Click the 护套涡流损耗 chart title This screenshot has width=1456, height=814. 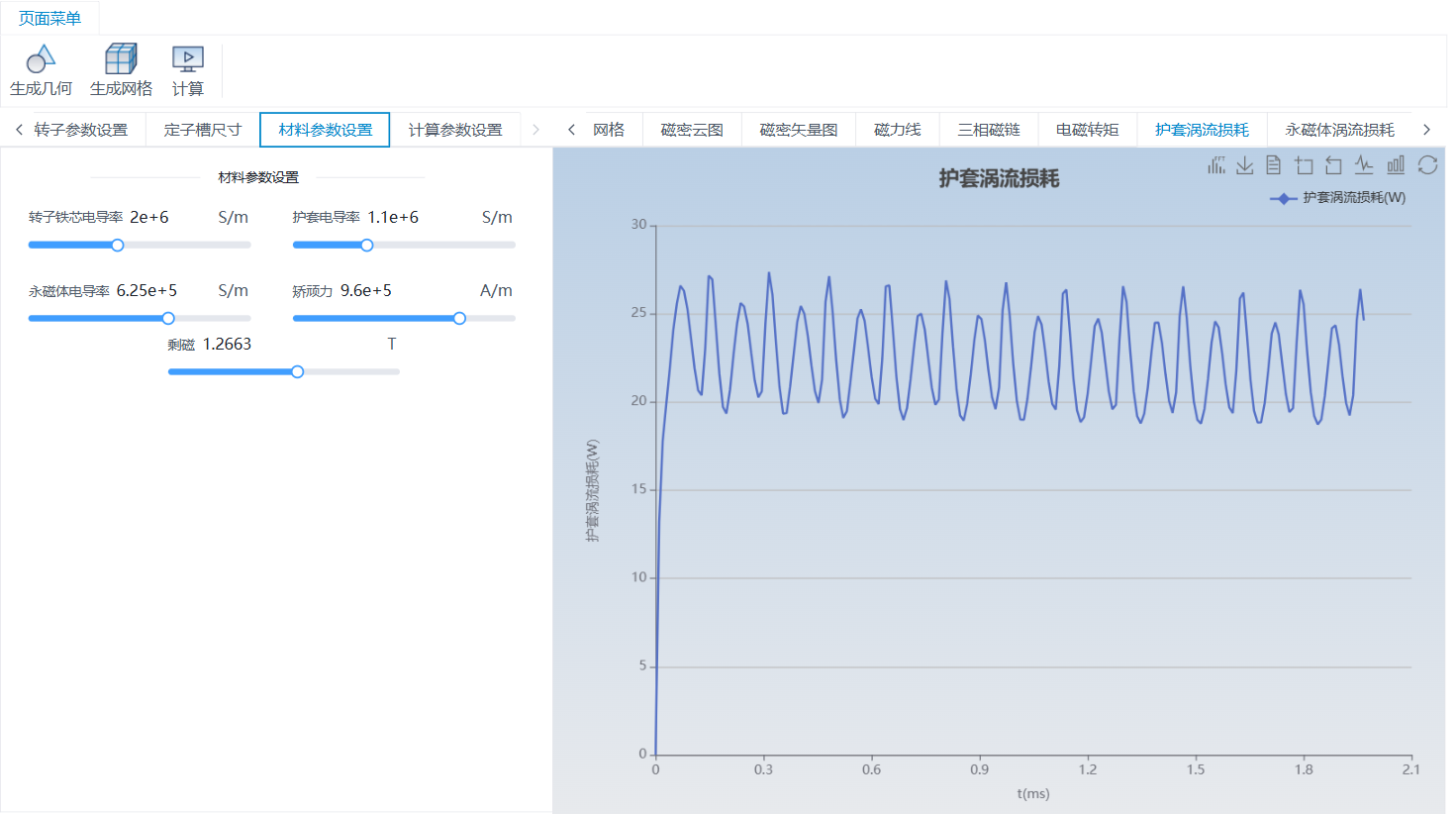point(999,178)
